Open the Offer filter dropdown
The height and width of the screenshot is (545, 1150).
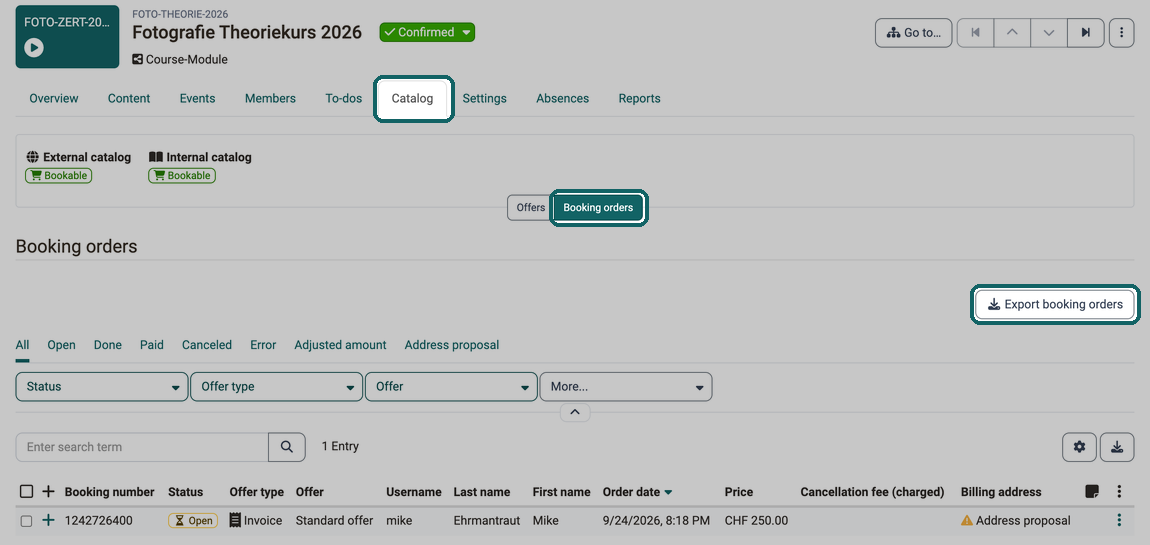(451, 387)
